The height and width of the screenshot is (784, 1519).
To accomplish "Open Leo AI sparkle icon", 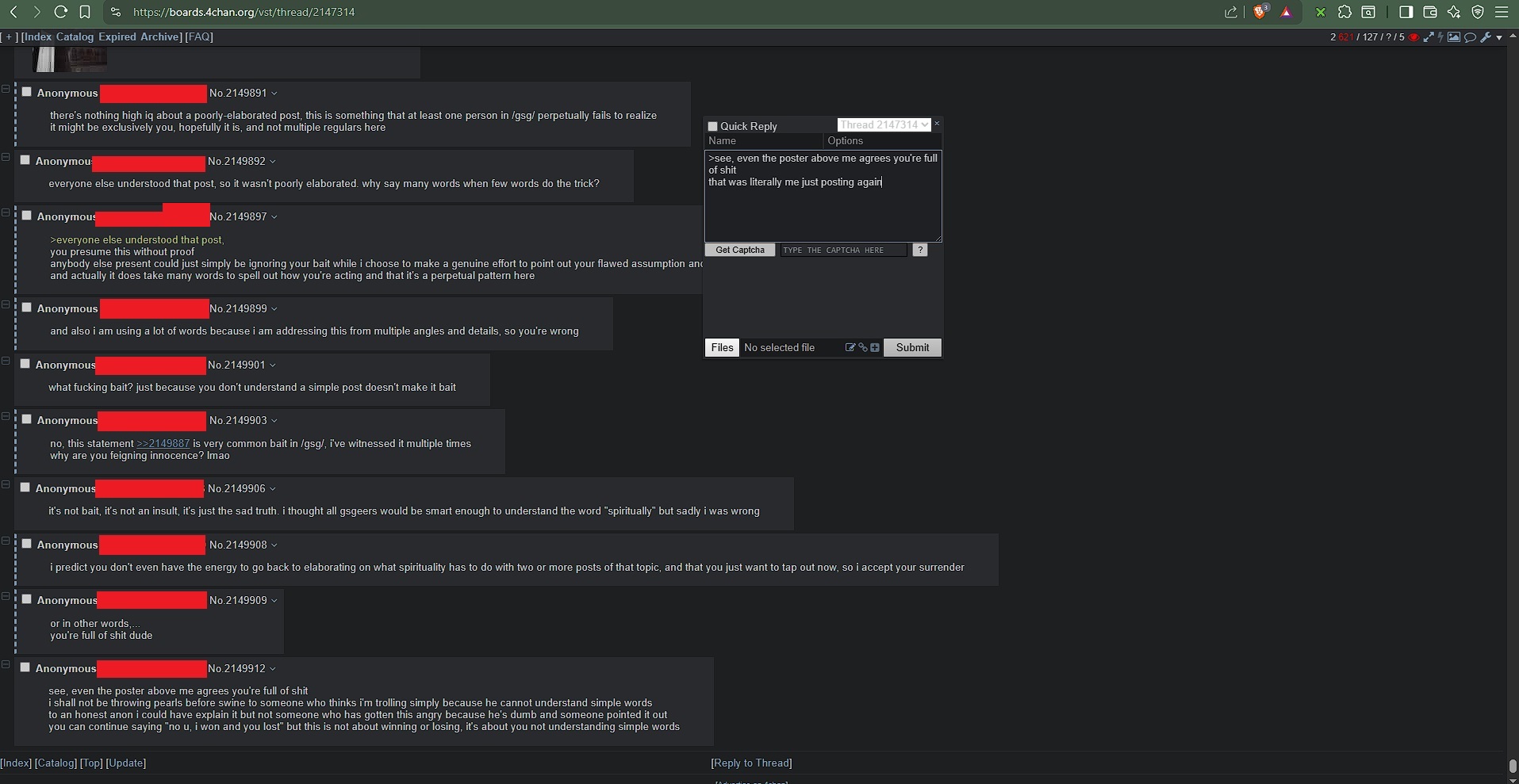I will tap(1454, 12).
